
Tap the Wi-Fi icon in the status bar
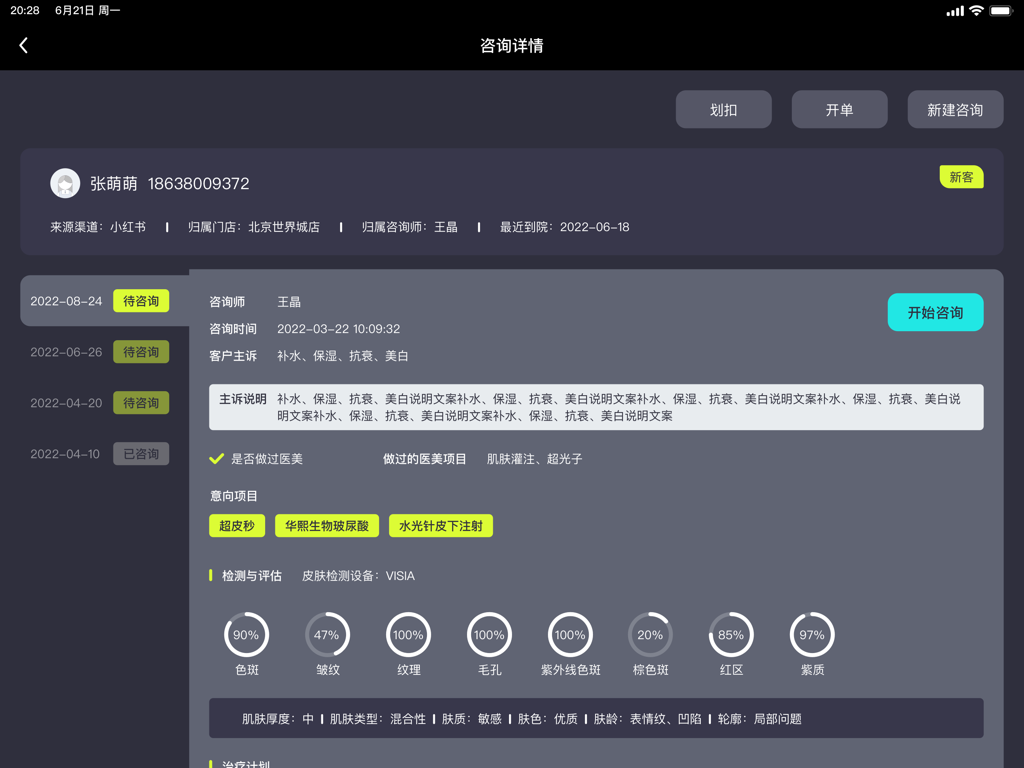977,12
